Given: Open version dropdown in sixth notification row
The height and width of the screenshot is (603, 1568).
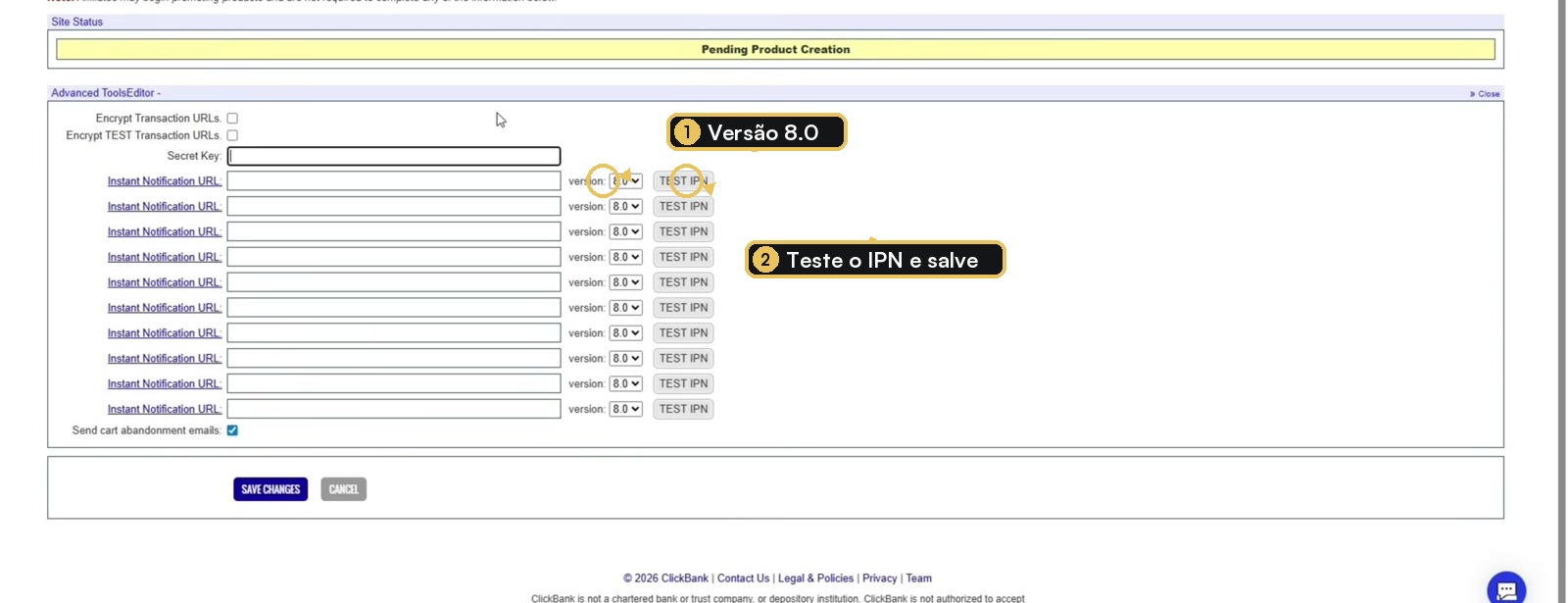Looking at the screenshot, I should pos(625,308).
